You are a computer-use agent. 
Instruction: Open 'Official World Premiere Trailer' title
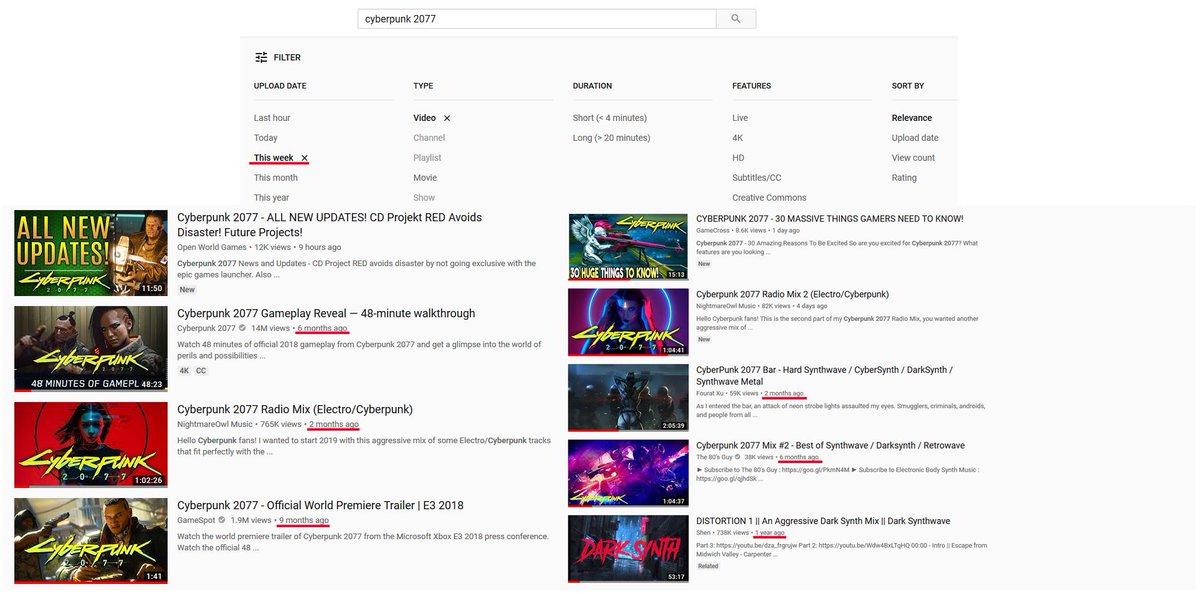point(320,506)
